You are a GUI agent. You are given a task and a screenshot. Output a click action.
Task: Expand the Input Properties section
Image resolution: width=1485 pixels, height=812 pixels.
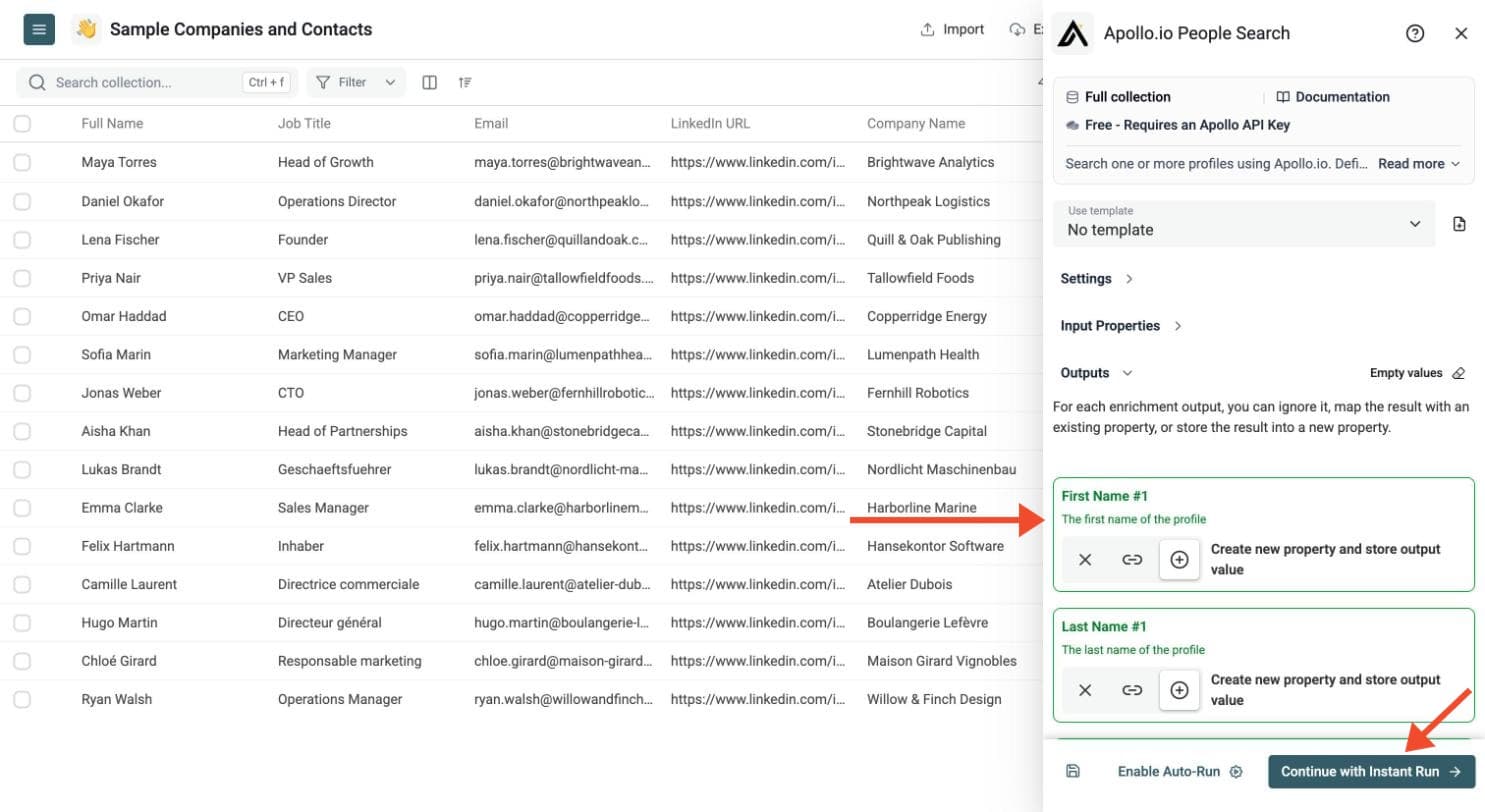[1121, 326]
